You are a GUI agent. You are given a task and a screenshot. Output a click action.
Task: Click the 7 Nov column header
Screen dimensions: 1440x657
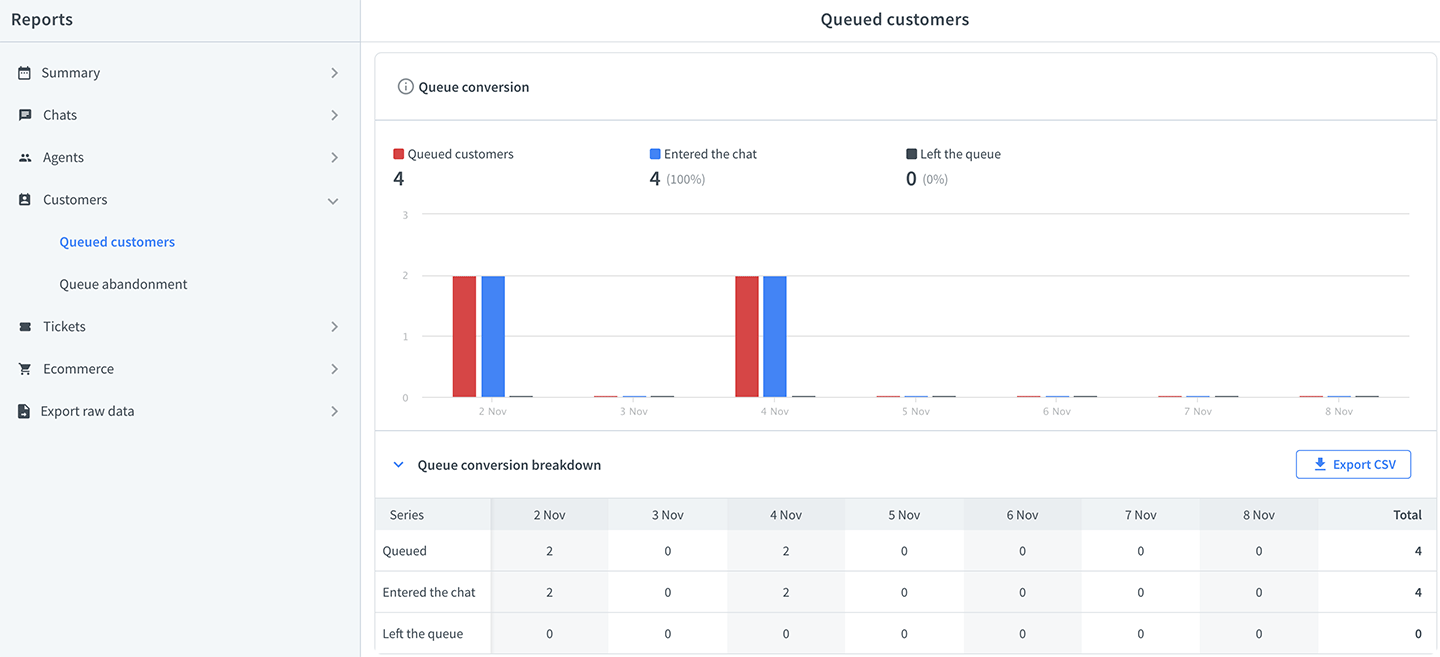point(1140,515)
